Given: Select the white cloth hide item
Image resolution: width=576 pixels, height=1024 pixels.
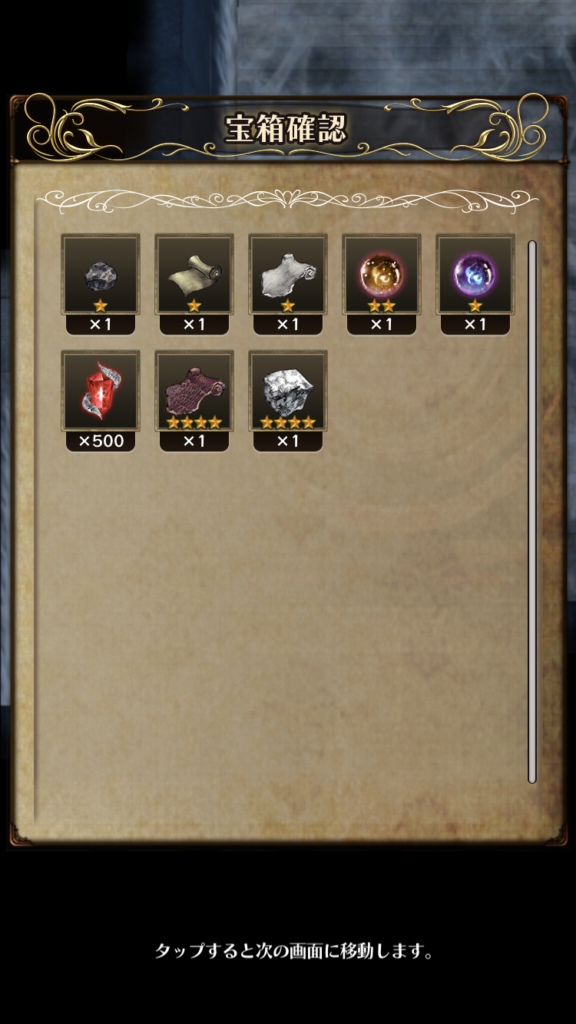Looking at the screenshot, I should pos(288,274).
